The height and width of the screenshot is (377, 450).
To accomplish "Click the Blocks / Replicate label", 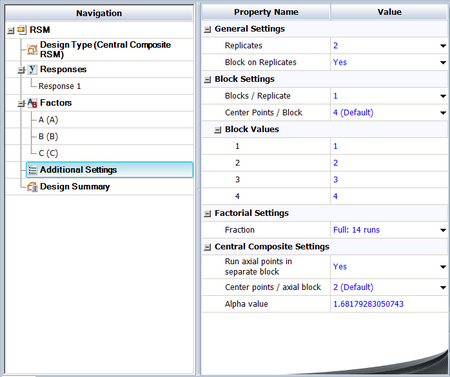I will [x=257, y=96].
